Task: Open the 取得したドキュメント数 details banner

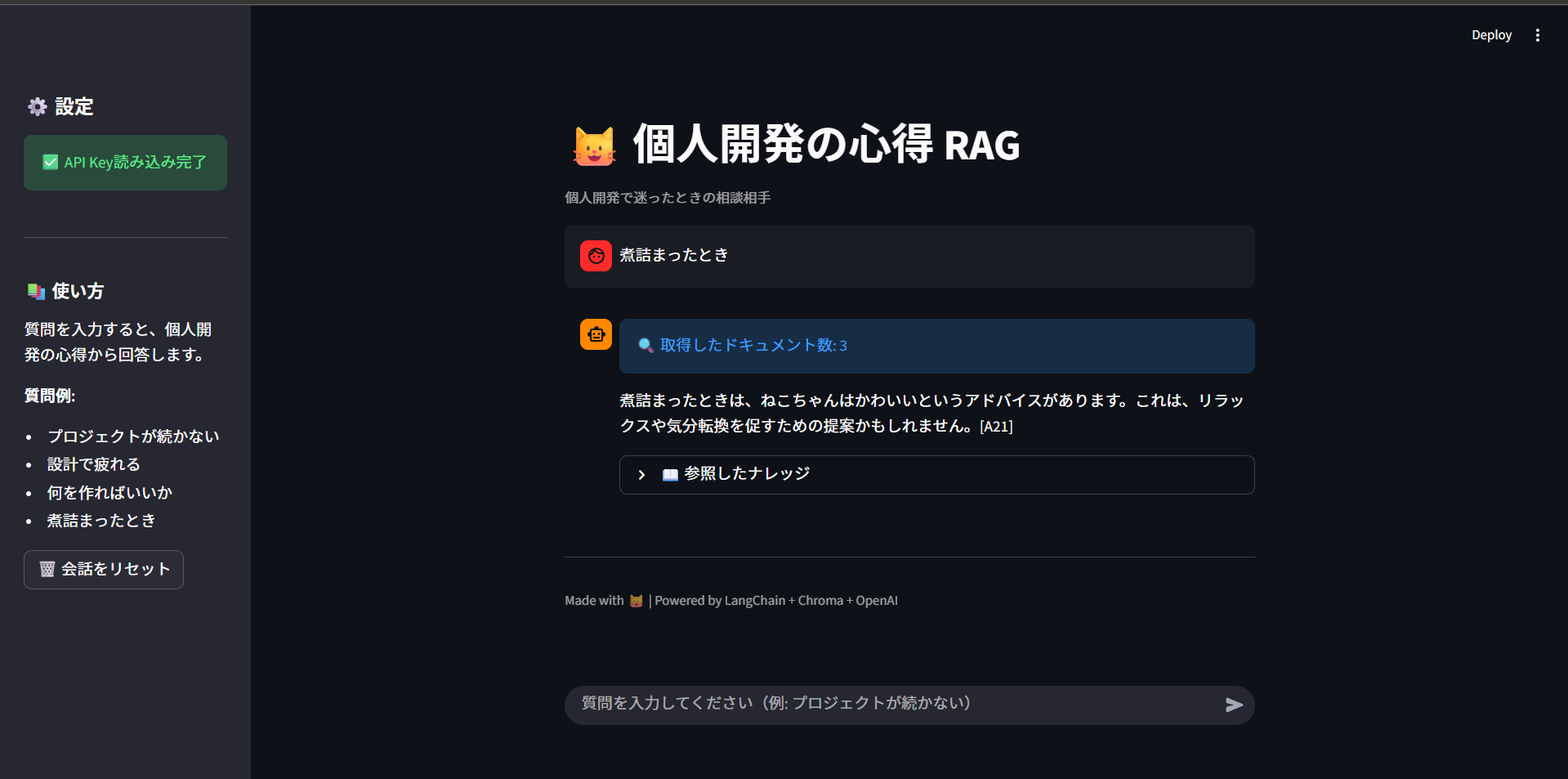Action: point(936,346)
